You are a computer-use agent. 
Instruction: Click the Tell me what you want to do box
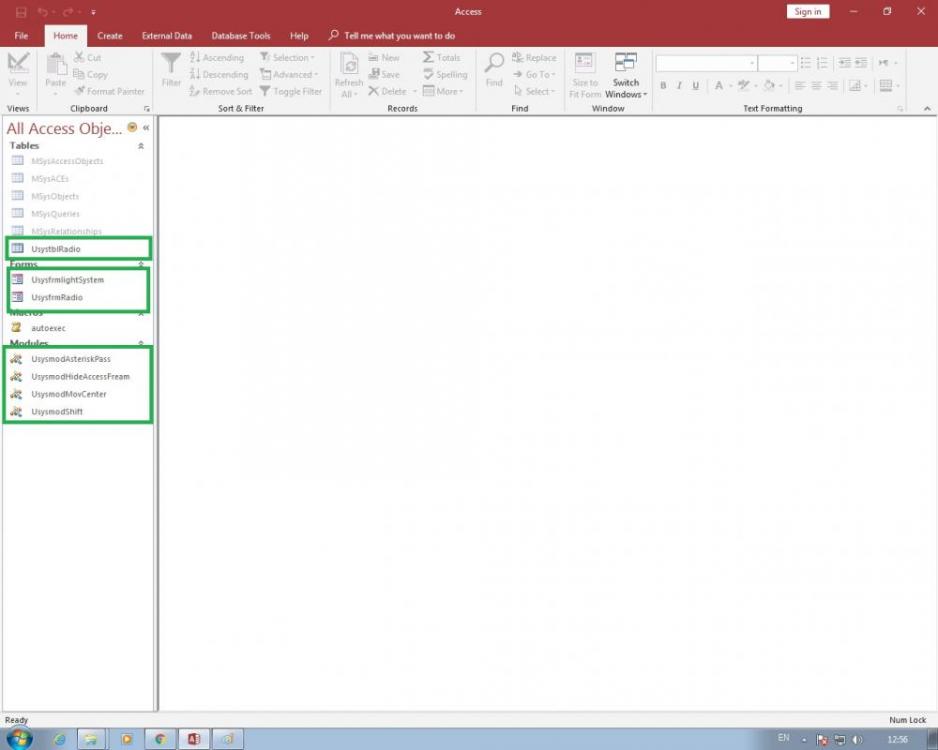(x=392, y=36)
